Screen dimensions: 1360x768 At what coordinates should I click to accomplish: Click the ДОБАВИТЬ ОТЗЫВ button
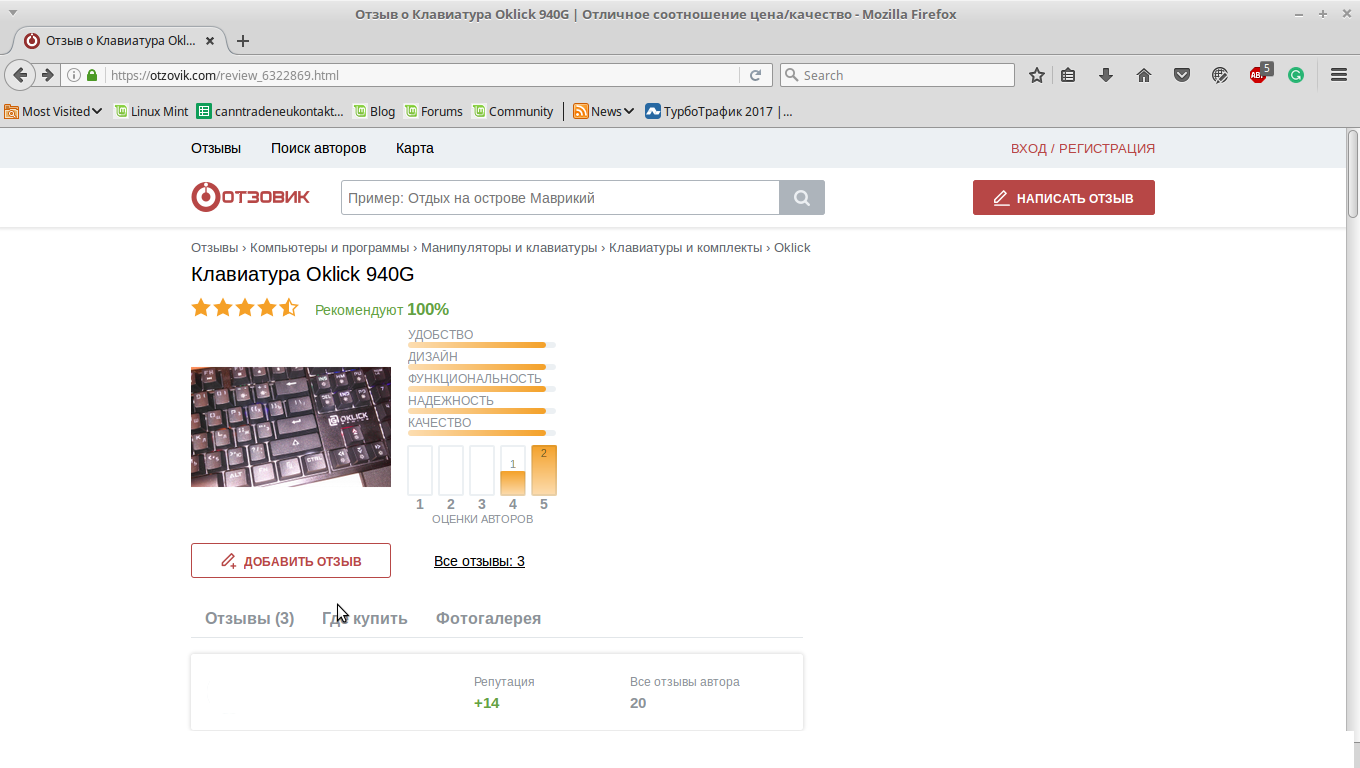291,561
